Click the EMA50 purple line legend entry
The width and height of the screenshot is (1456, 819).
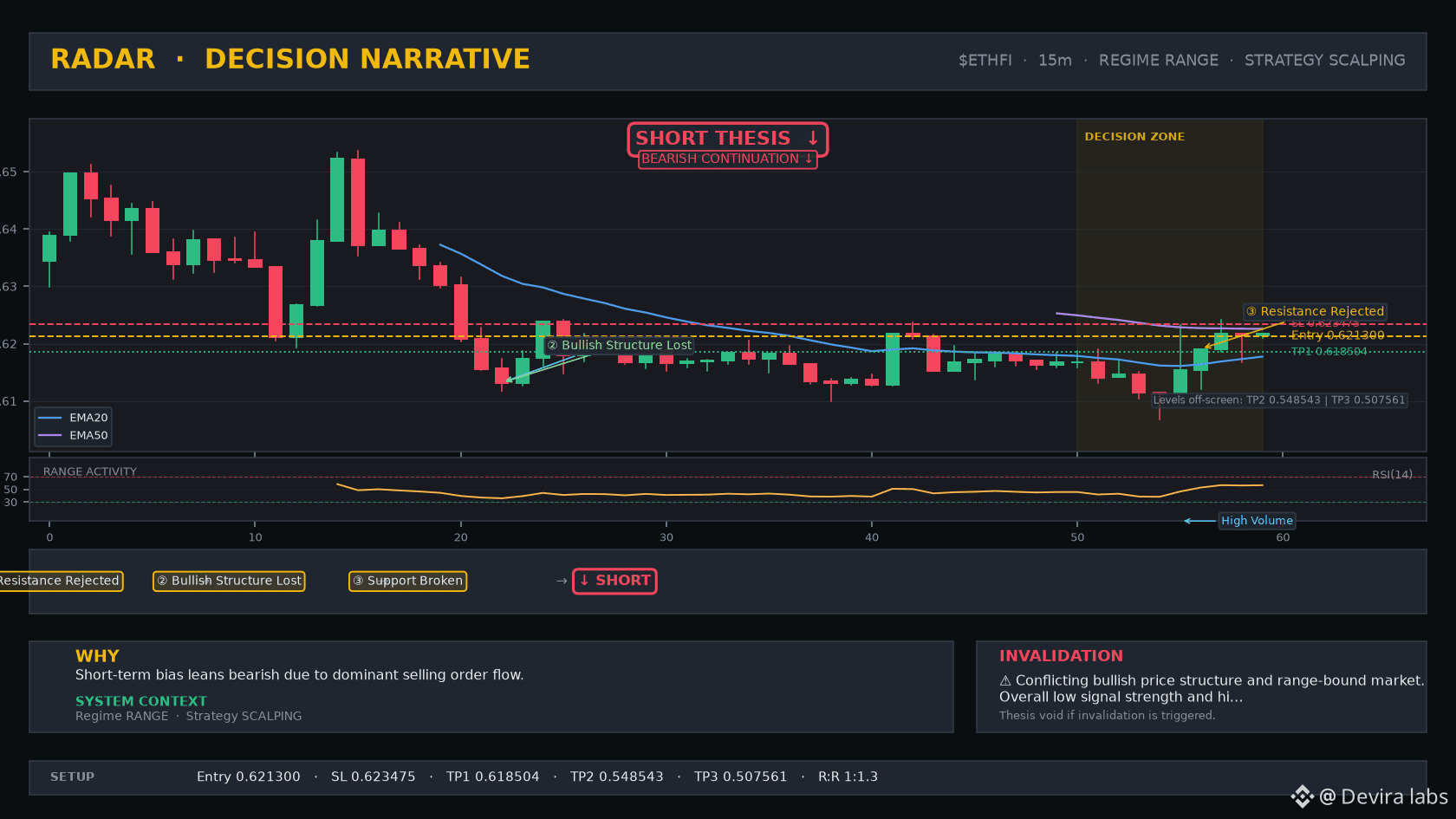coord(73,435)
